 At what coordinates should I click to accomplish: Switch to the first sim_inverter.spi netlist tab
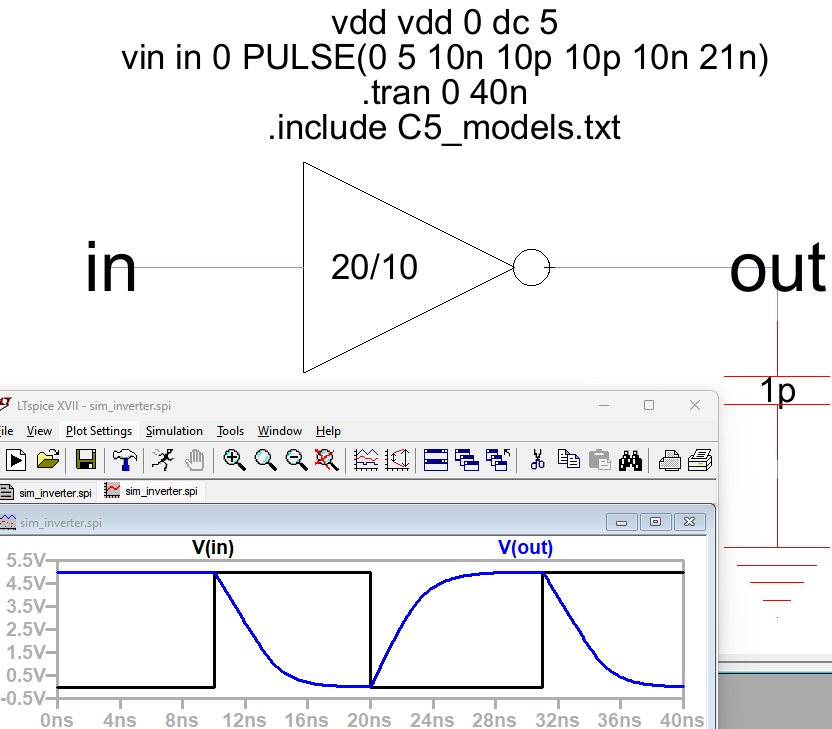(47, 491)
